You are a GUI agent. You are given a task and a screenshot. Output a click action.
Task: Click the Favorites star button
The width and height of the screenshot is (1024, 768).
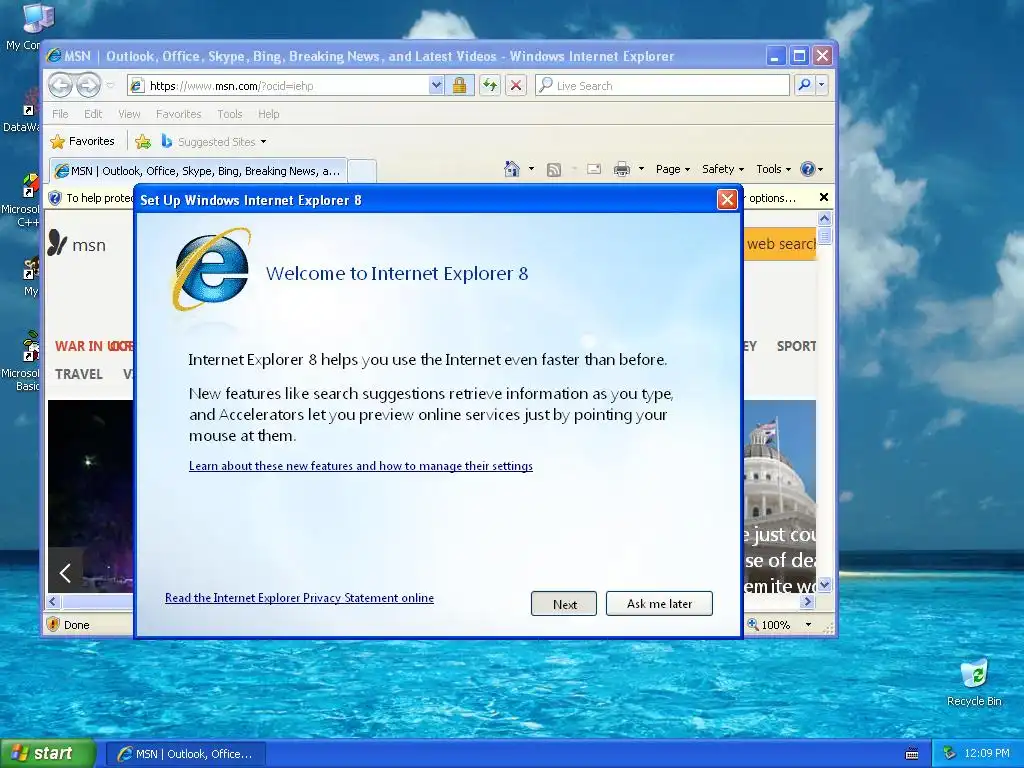point(83,141)
